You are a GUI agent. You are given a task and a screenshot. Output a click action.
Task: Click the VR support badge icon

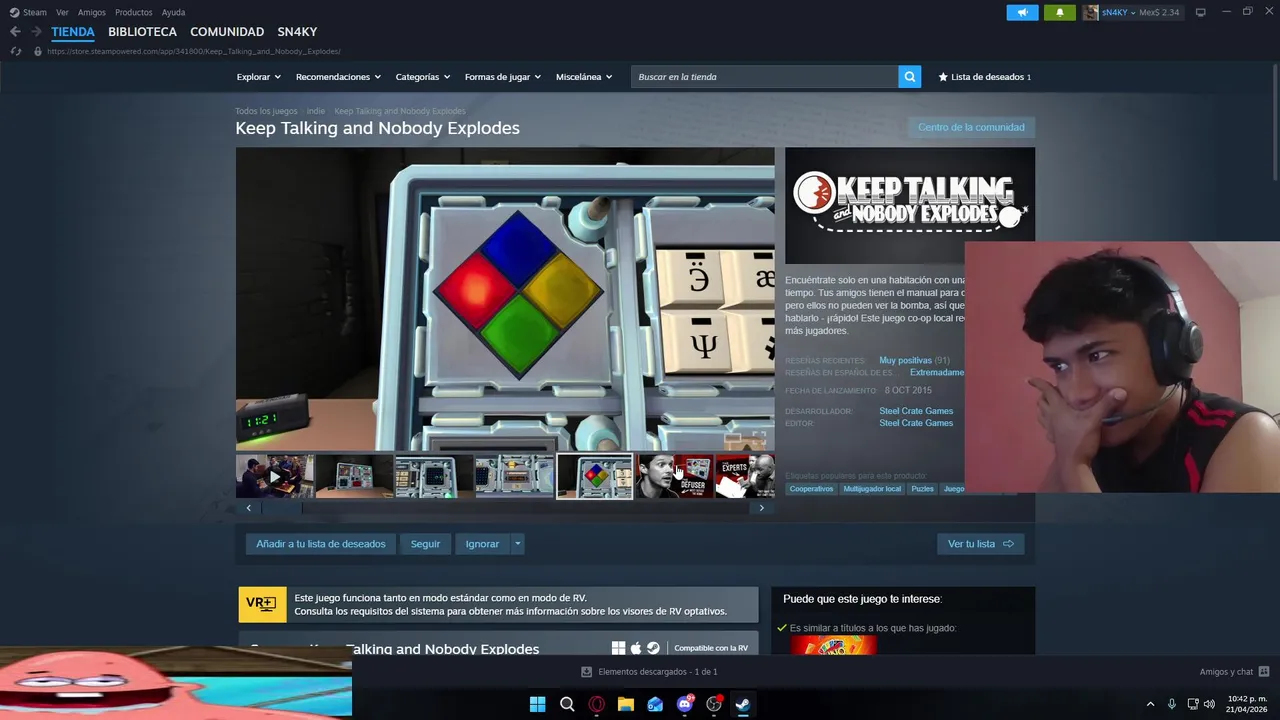(262, 604)
